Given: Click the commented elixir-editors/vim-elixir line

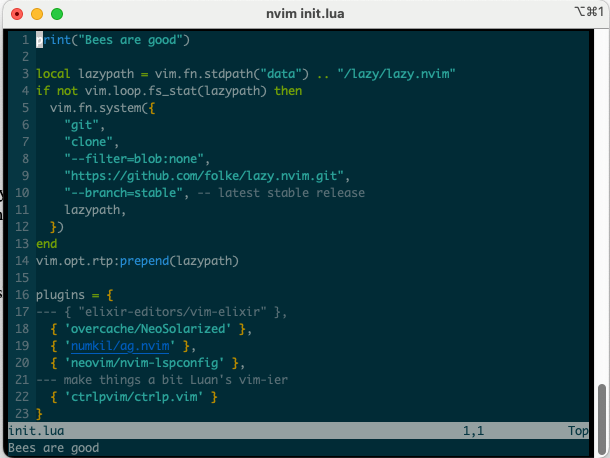Looking at the screenshot, I should pos(161,312).
